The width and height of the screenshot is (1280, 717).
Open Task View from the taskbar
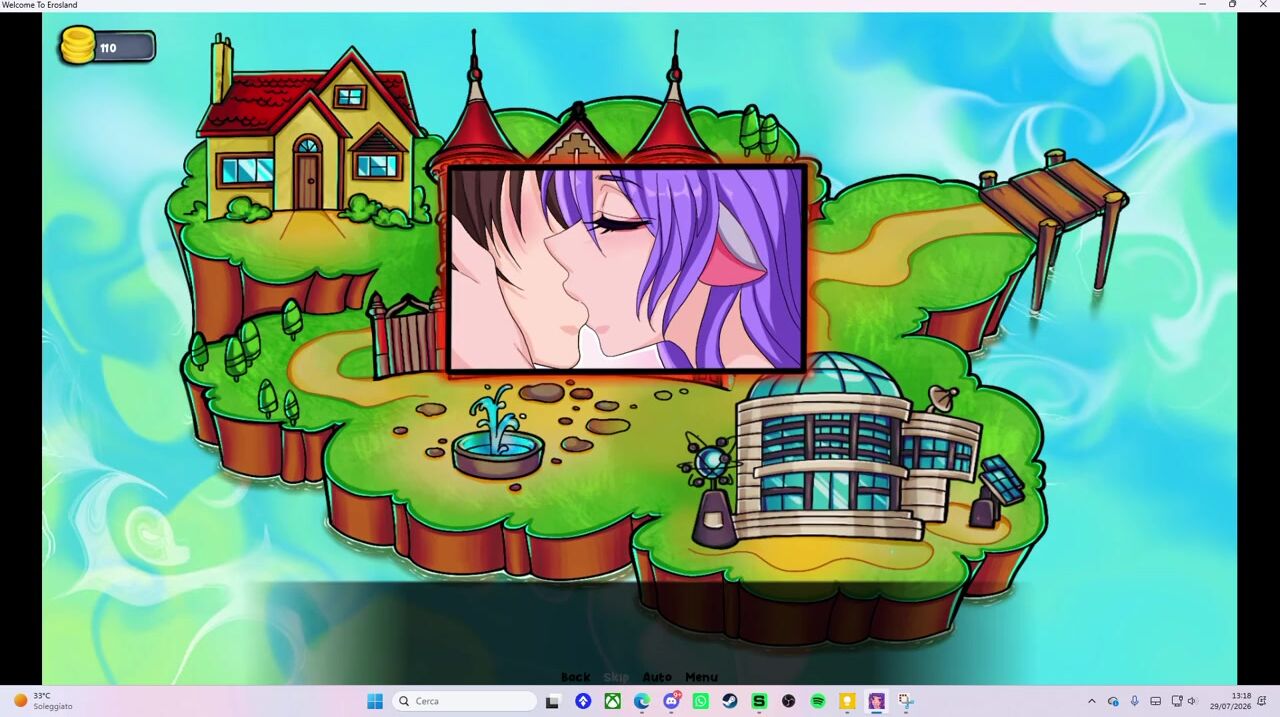[x=552, y=701]
